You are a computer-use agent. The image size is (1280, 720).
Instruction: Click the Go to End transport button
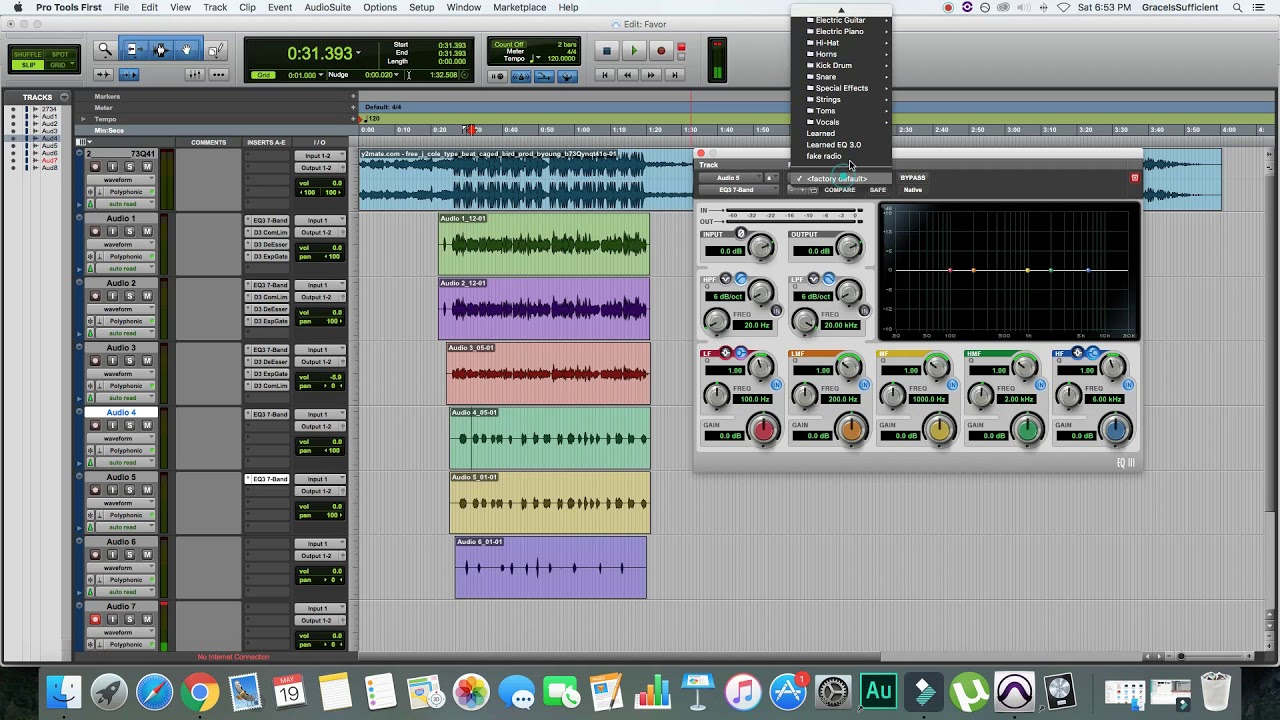(675, 75)
